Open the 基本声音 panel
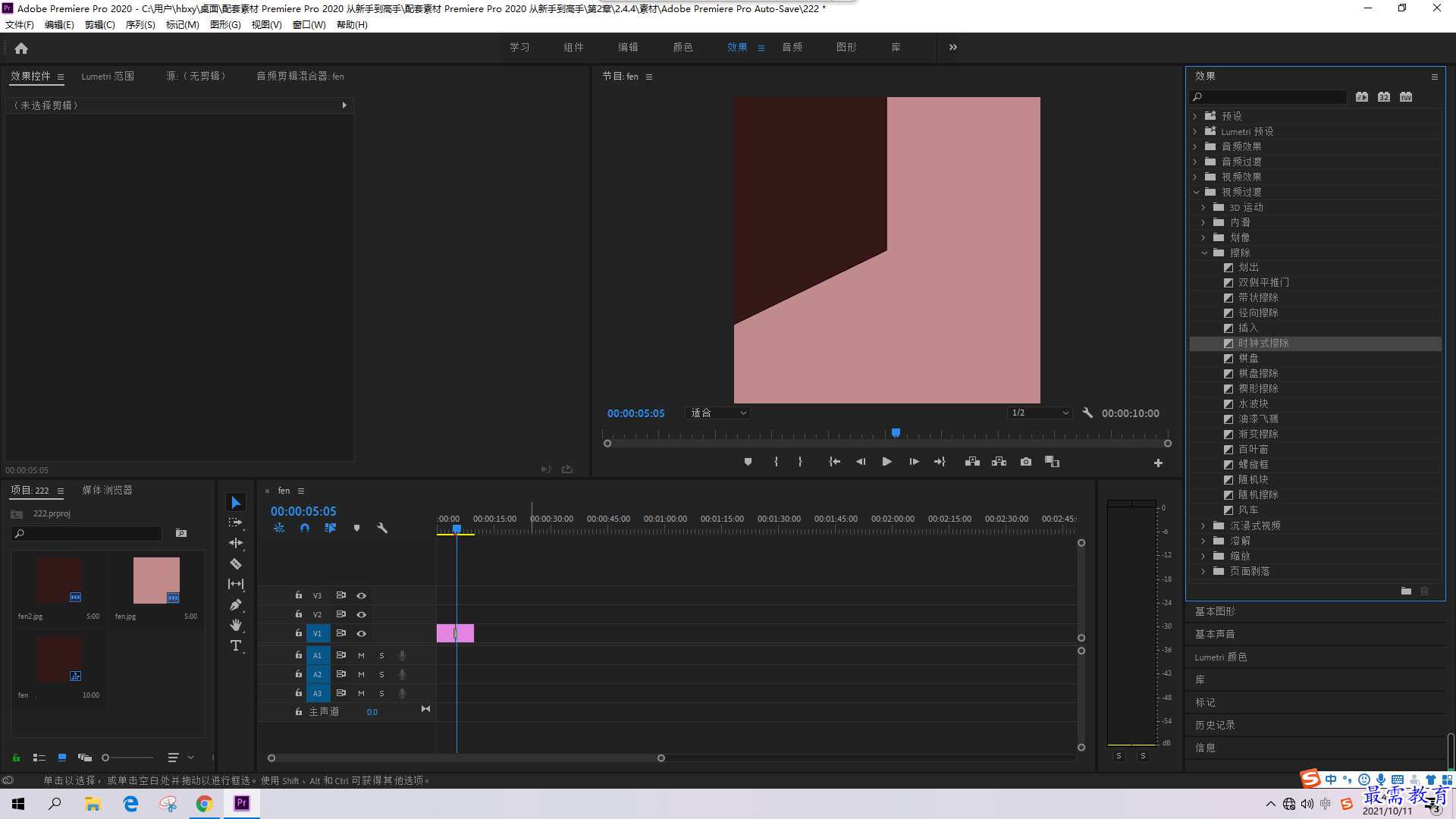 coord(1215,634)
